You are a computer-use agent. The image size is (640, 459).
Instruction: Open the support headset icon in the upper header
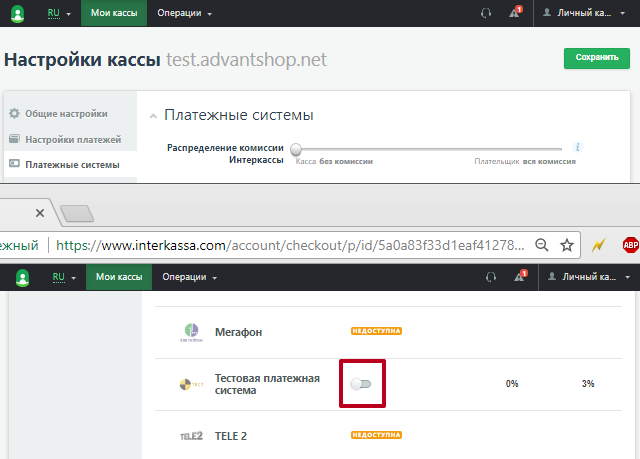click(486, 13)
